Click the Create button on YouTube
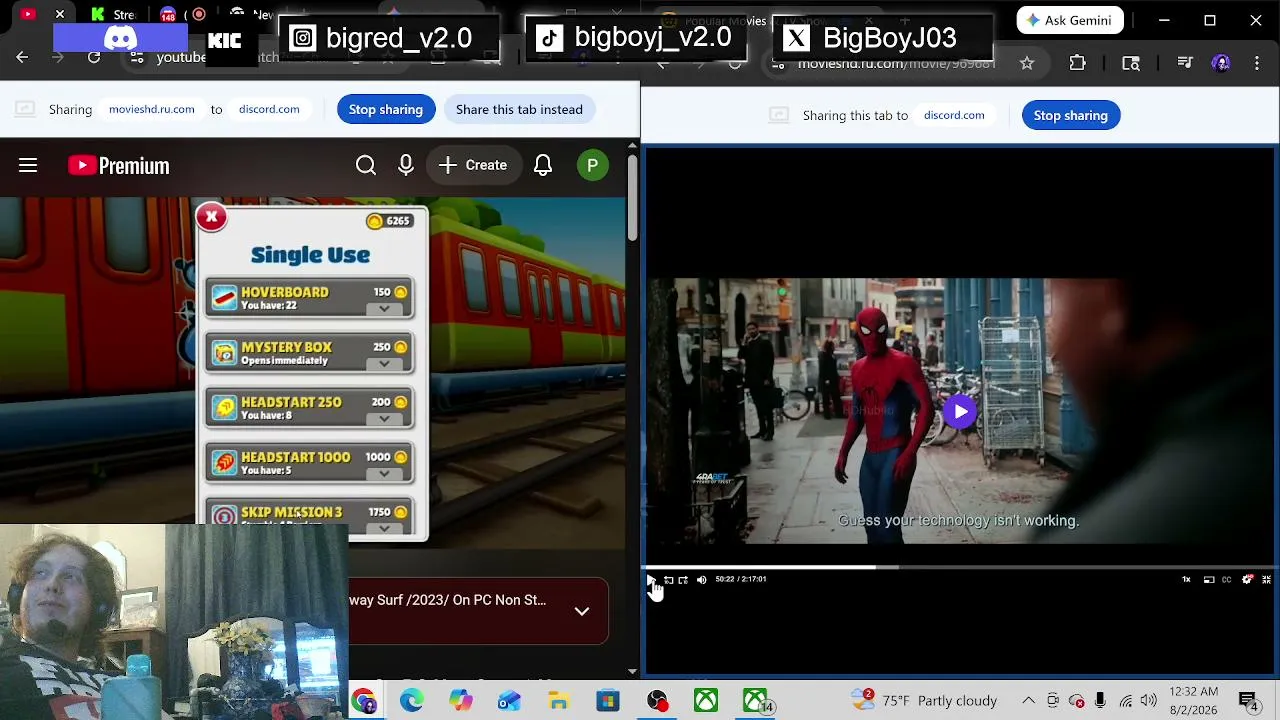This screenshot has height=720, width=1280. point(473,165)
